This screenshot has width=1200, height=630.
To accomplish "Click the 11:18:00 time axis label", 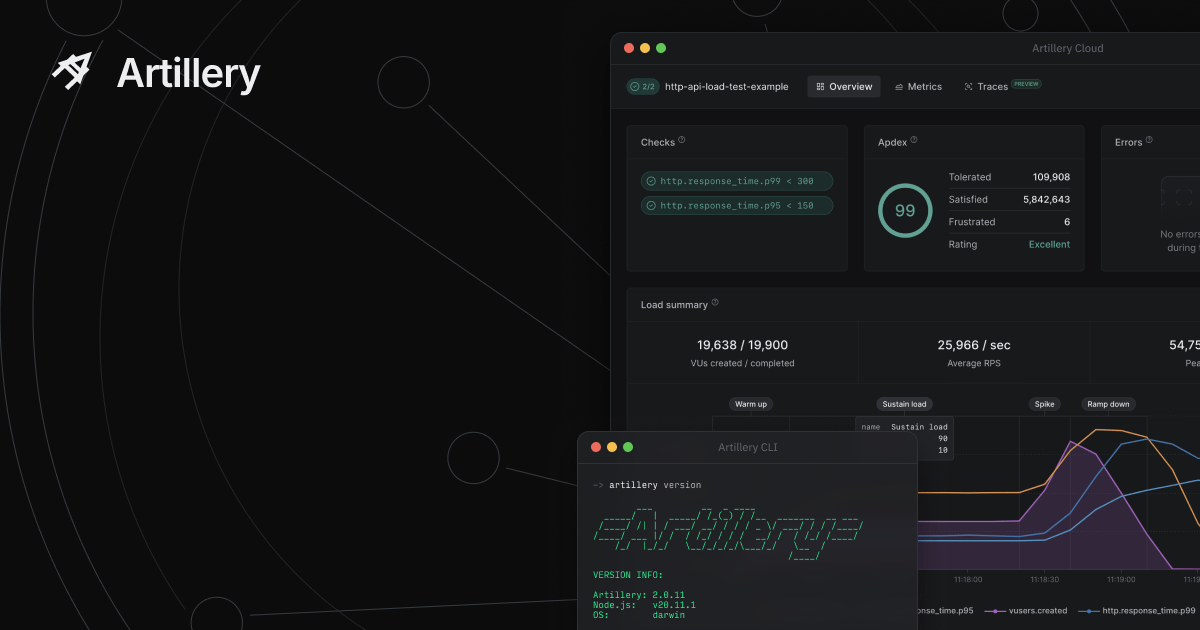I will [x=967, y=579].
